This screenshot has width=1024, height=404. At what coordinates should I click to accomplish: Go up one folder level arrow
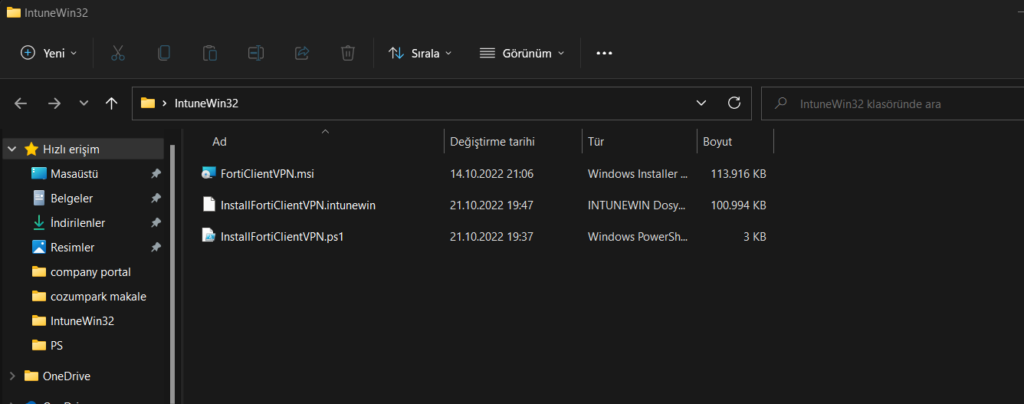pos(112,103)
